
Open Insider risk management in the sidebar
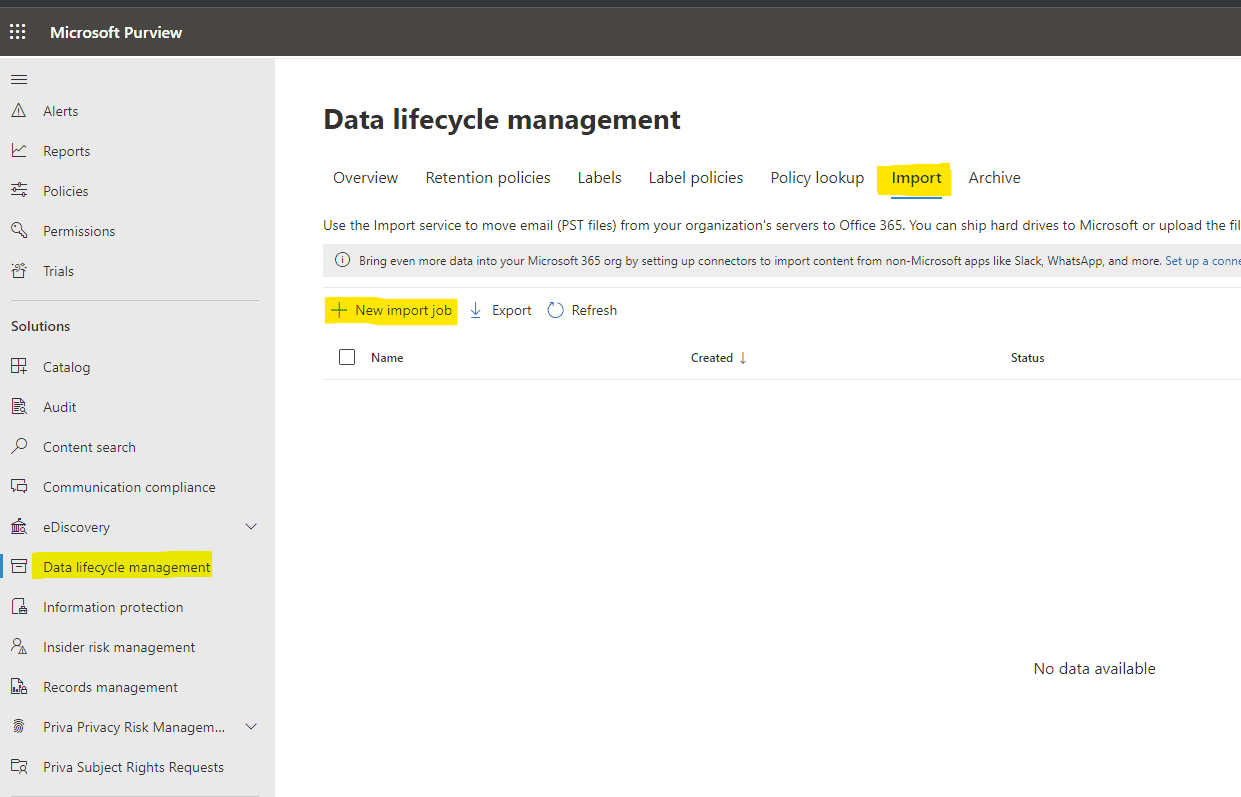tap(119, 647)
